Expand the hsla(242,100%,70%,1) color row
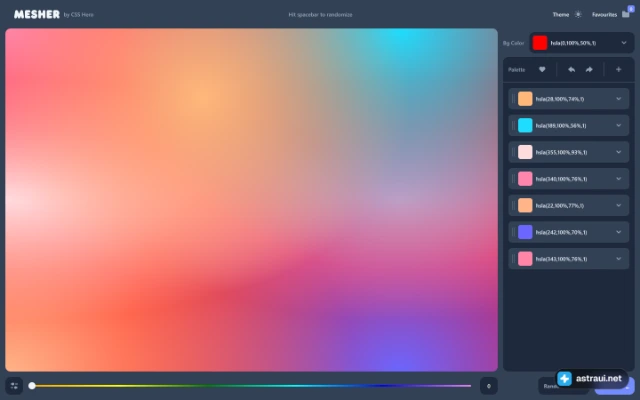Viewport: 640px width, 400px height. [x=618, y=232]
